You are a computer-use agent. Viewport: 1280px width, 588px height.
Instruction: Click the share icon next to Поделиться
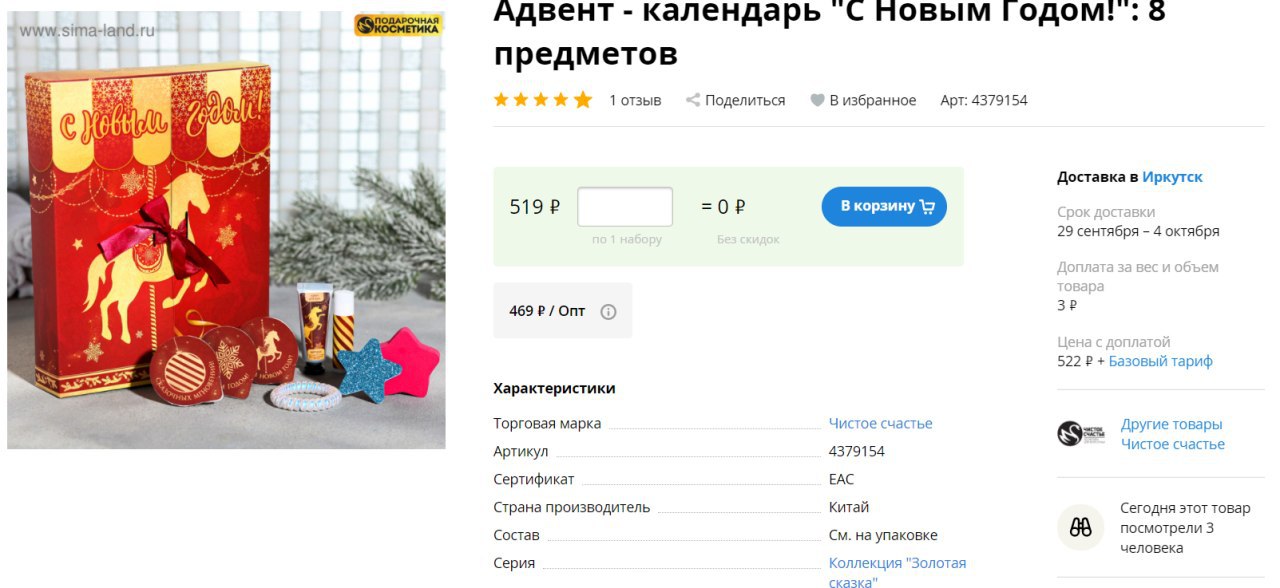click(x=693, y=100)
